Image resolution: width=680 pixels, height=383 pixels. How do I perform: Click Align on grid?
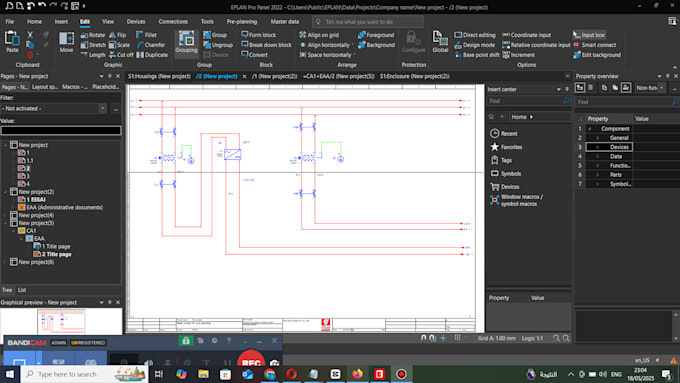click(x=319, y=35)
